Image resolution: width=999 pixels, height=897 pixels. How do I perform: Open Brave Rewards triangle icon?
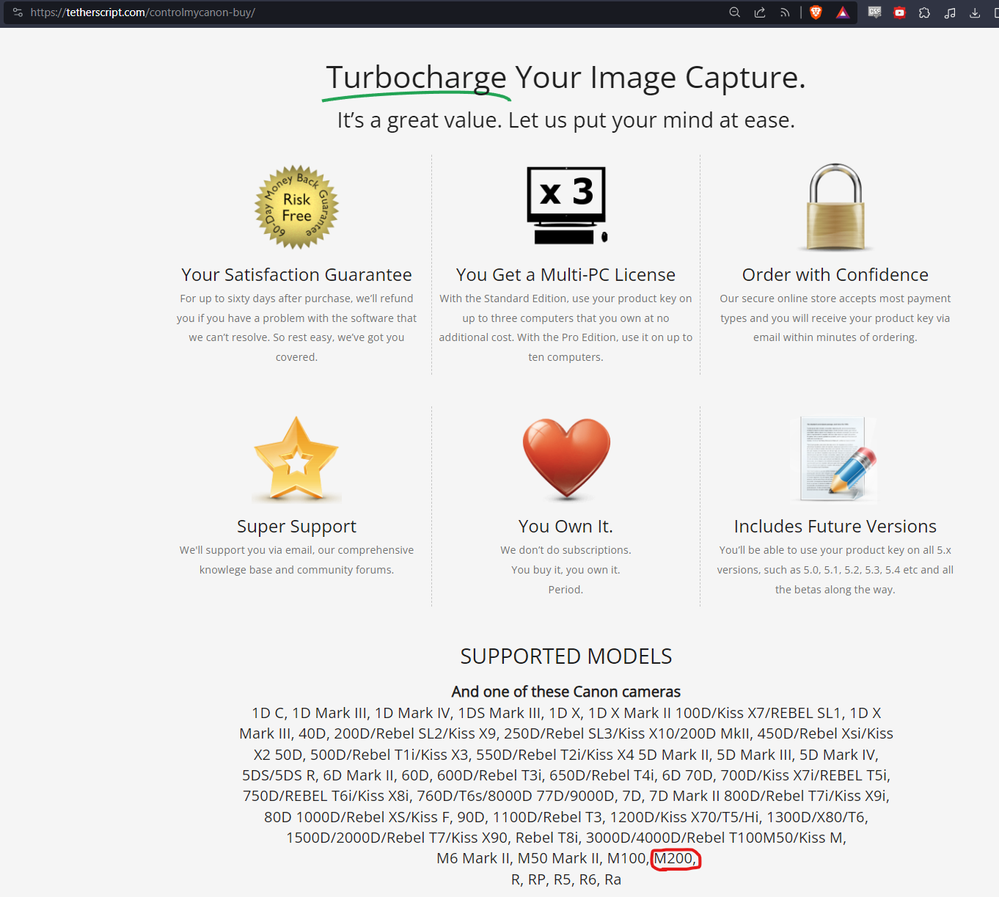click(x=843, y=12)
